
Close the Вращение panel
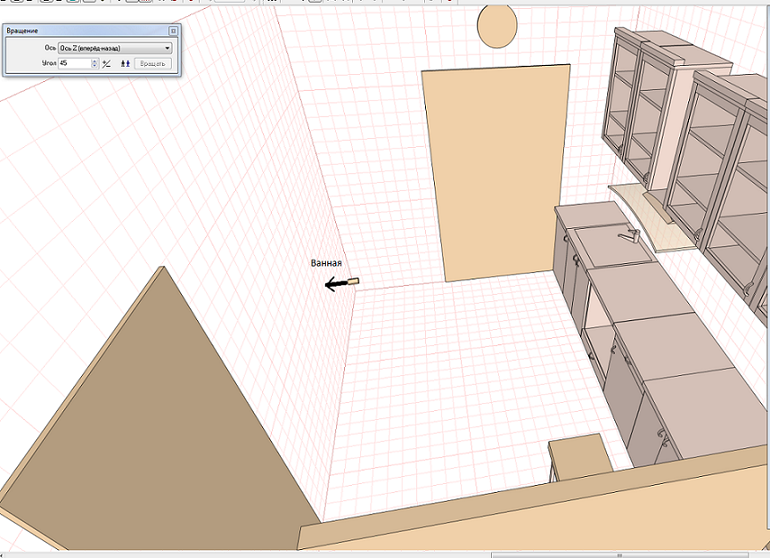pos(174,31)
